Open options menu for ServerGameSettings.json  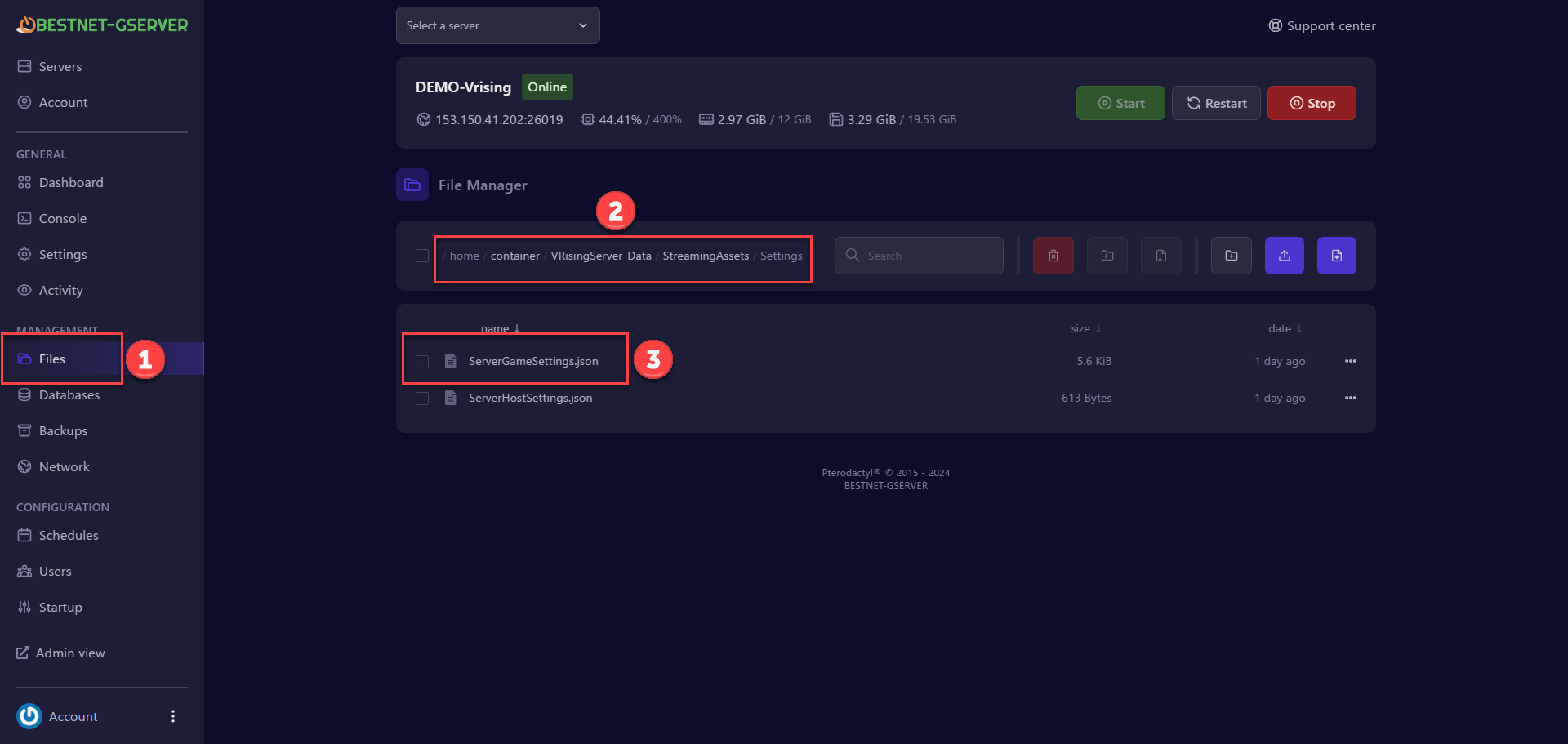pos(1350,361)
